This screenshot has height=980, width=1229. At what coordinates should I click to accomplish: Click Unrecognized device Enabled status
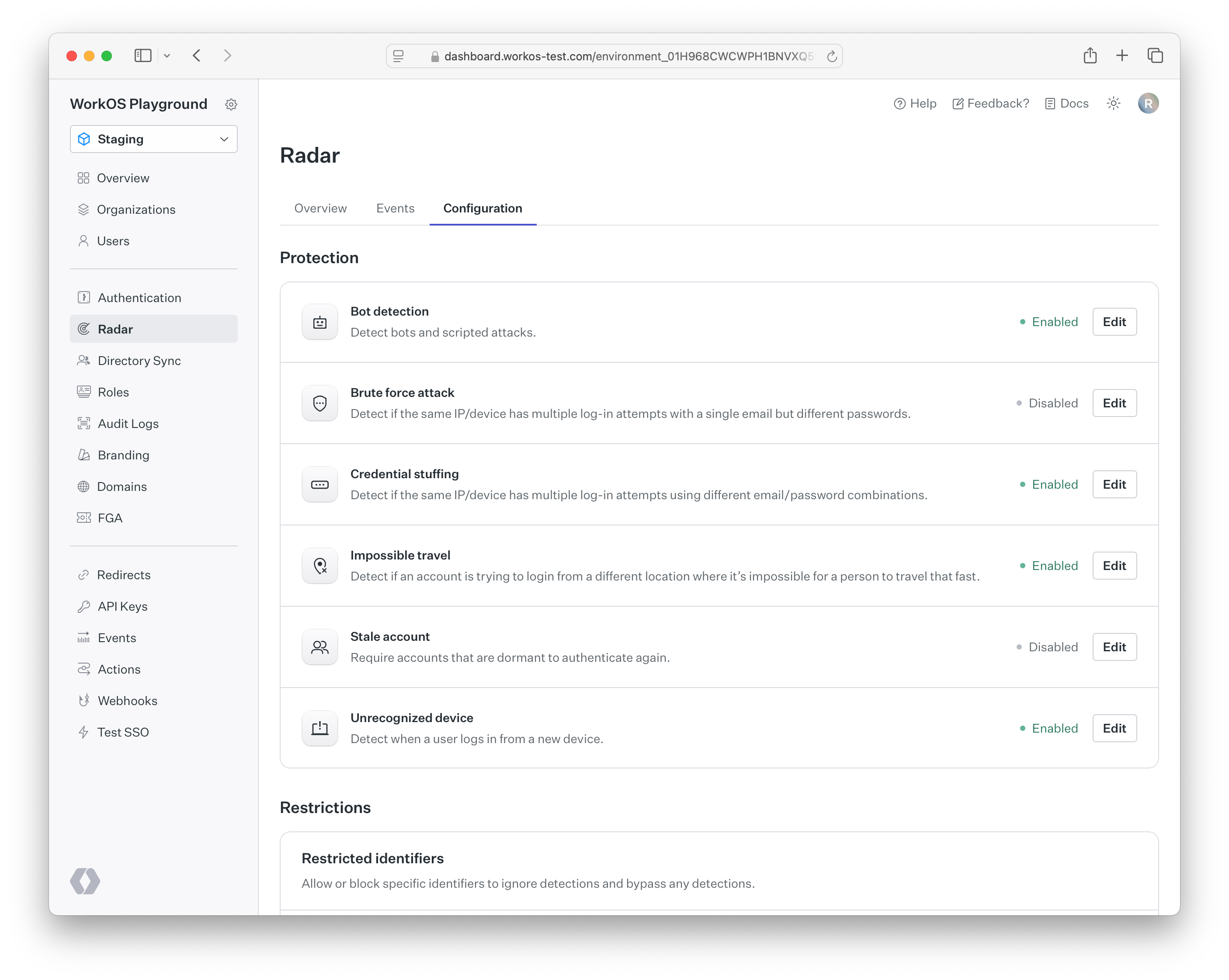point(1049,728)
